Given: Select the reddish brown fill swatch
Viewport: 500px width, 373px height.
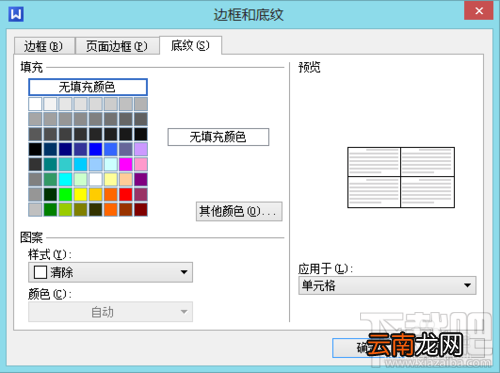Looking at the screenshot, I should (x=126, y=210).
